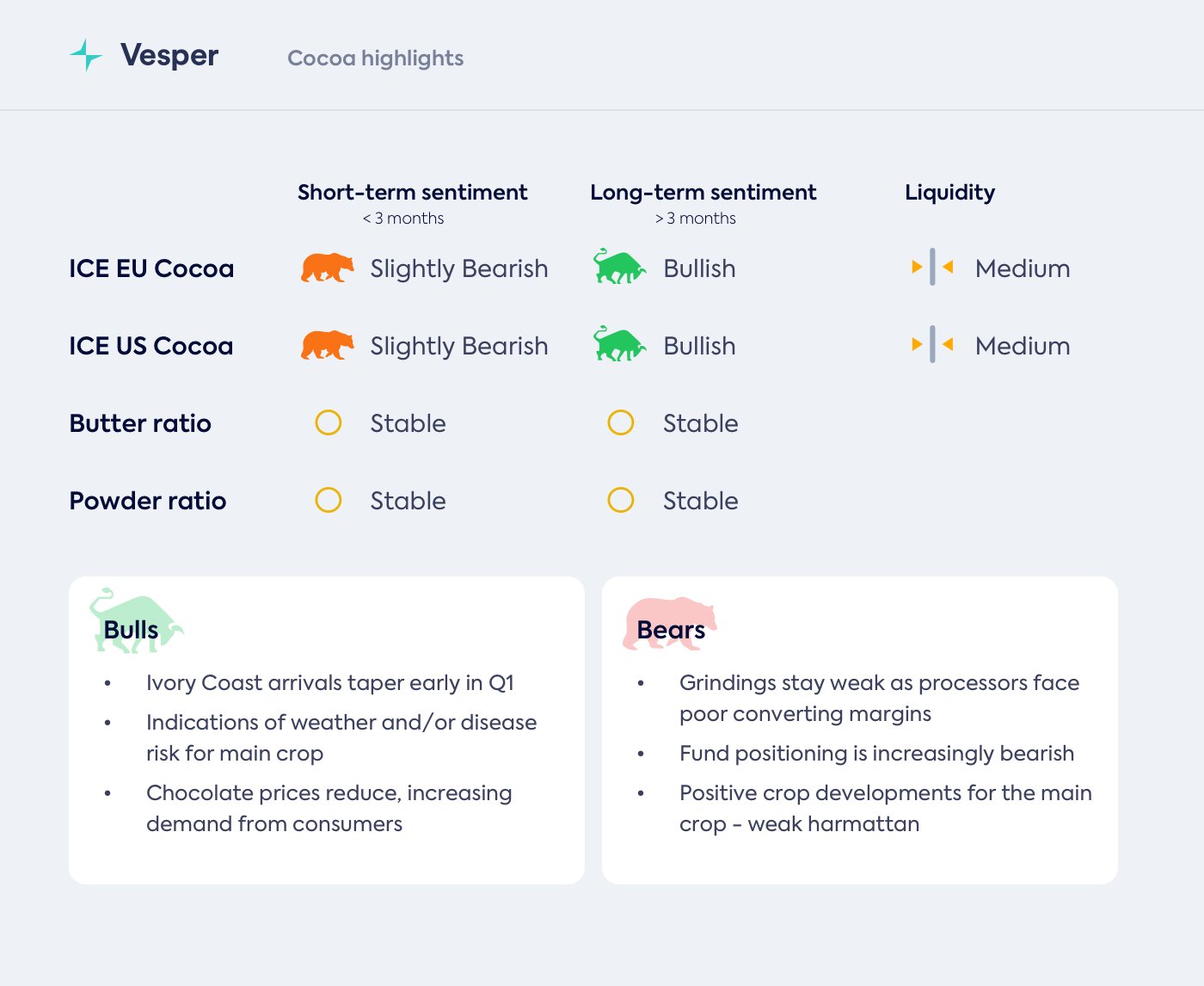Click the green bull icon for ICE US Cocoa
Image resolution: width=1204 pixels, height=986 pixels.
coord(619,345)
